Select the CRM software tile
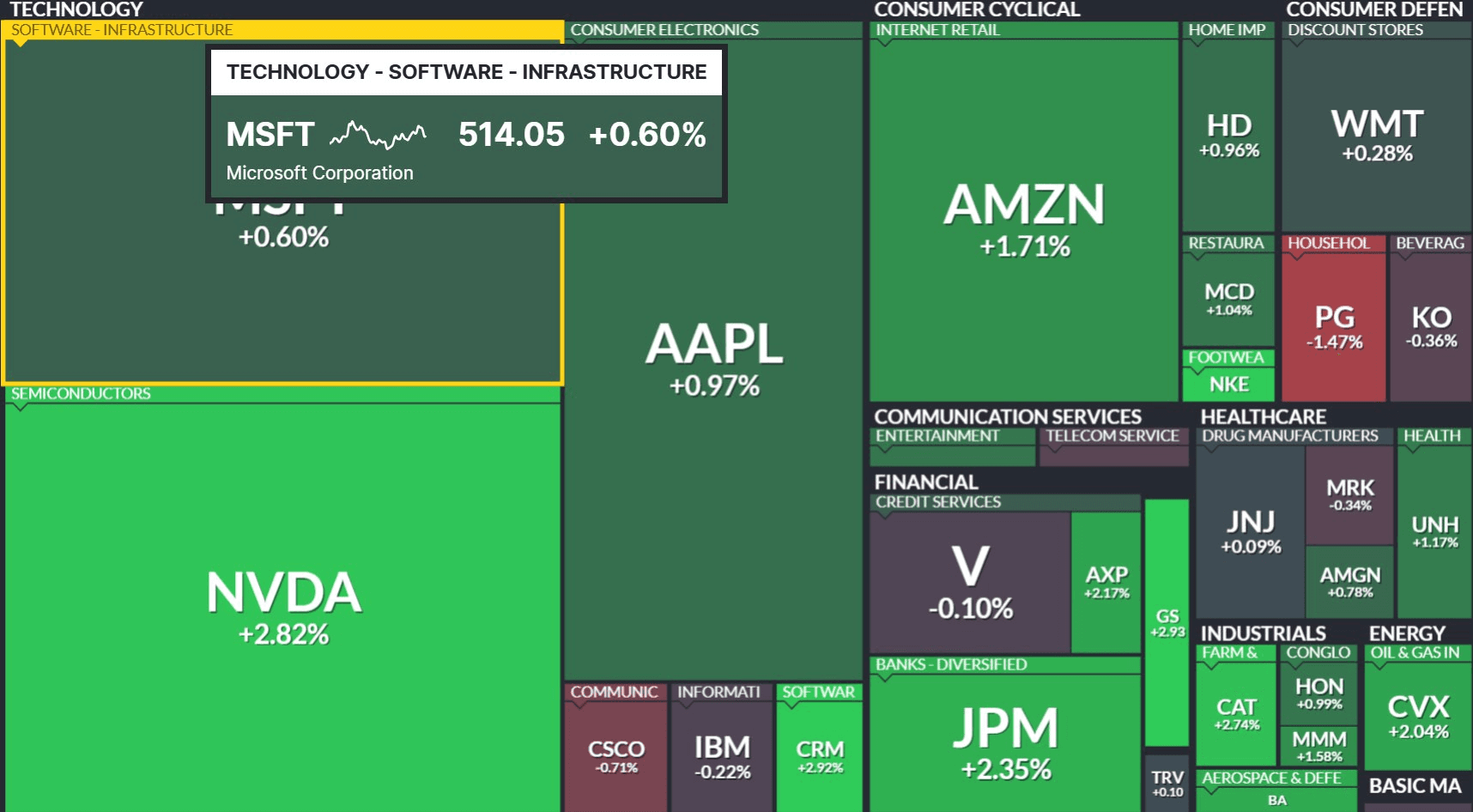Viewport: 1473px width, 812px height. [820, 756]
